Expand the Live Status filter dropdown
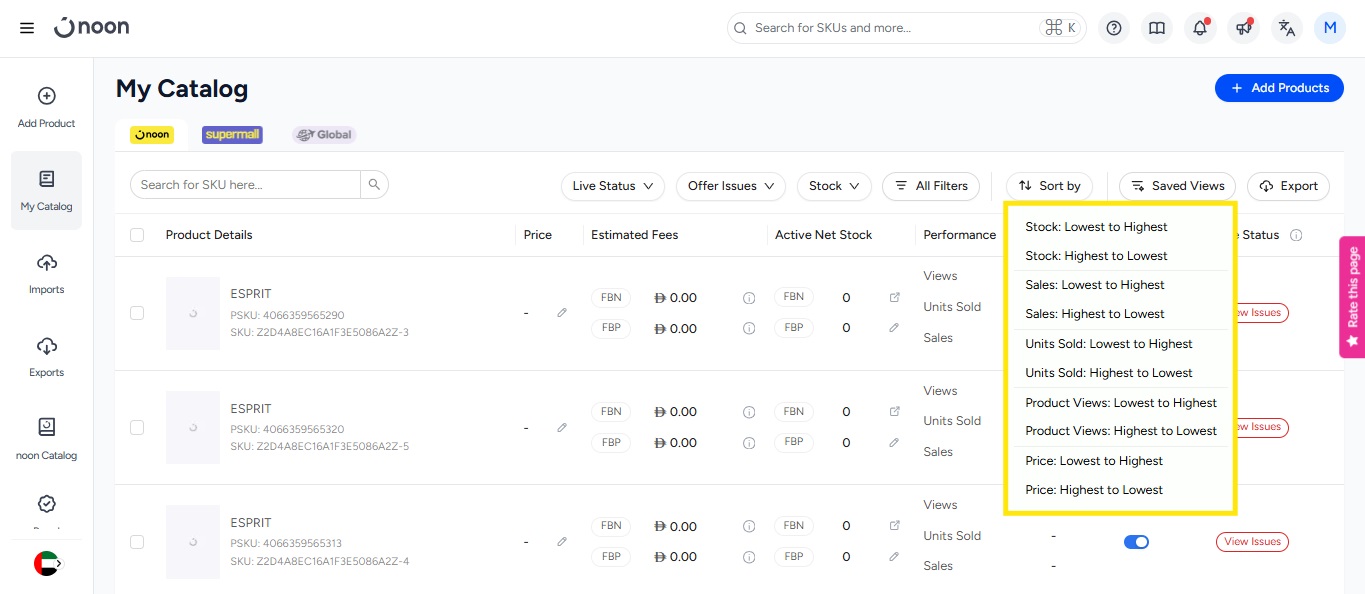Screen dimensions: 1365x594 [613, 186]
